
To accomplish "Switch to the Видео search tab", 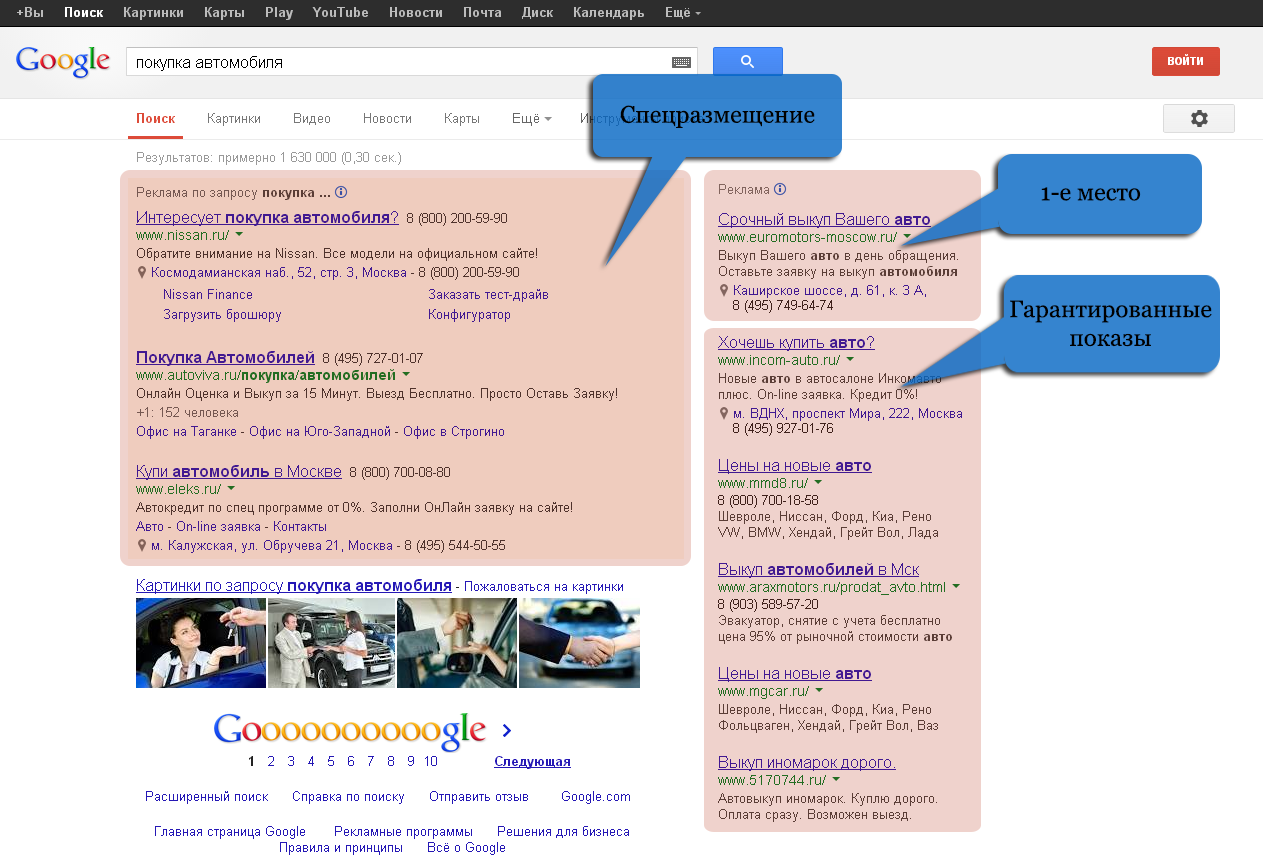I will click(312, 118).
